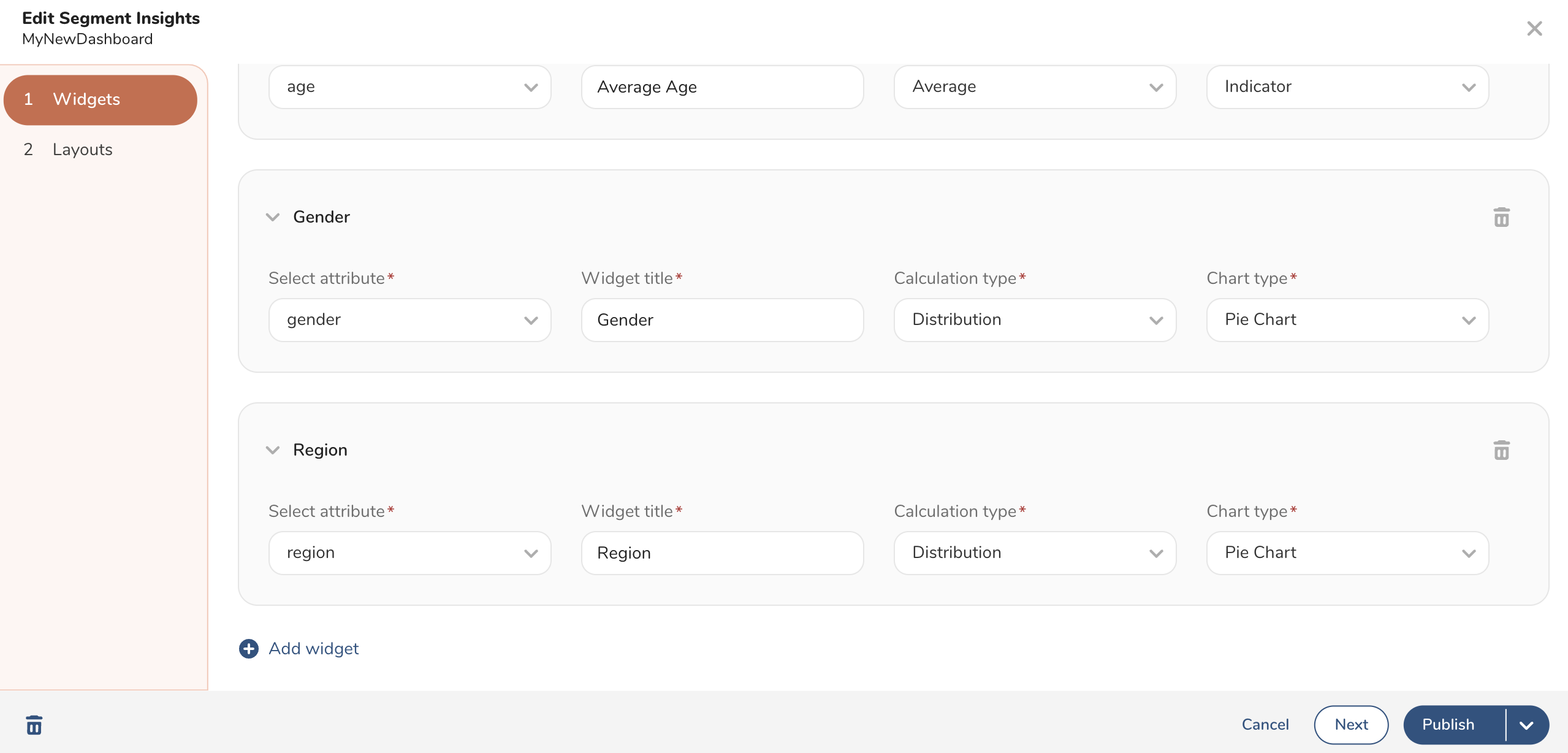Open Gender's Distribution calculation type dropdown
The image size is (1568, 753).
[x=1035, y=320]
